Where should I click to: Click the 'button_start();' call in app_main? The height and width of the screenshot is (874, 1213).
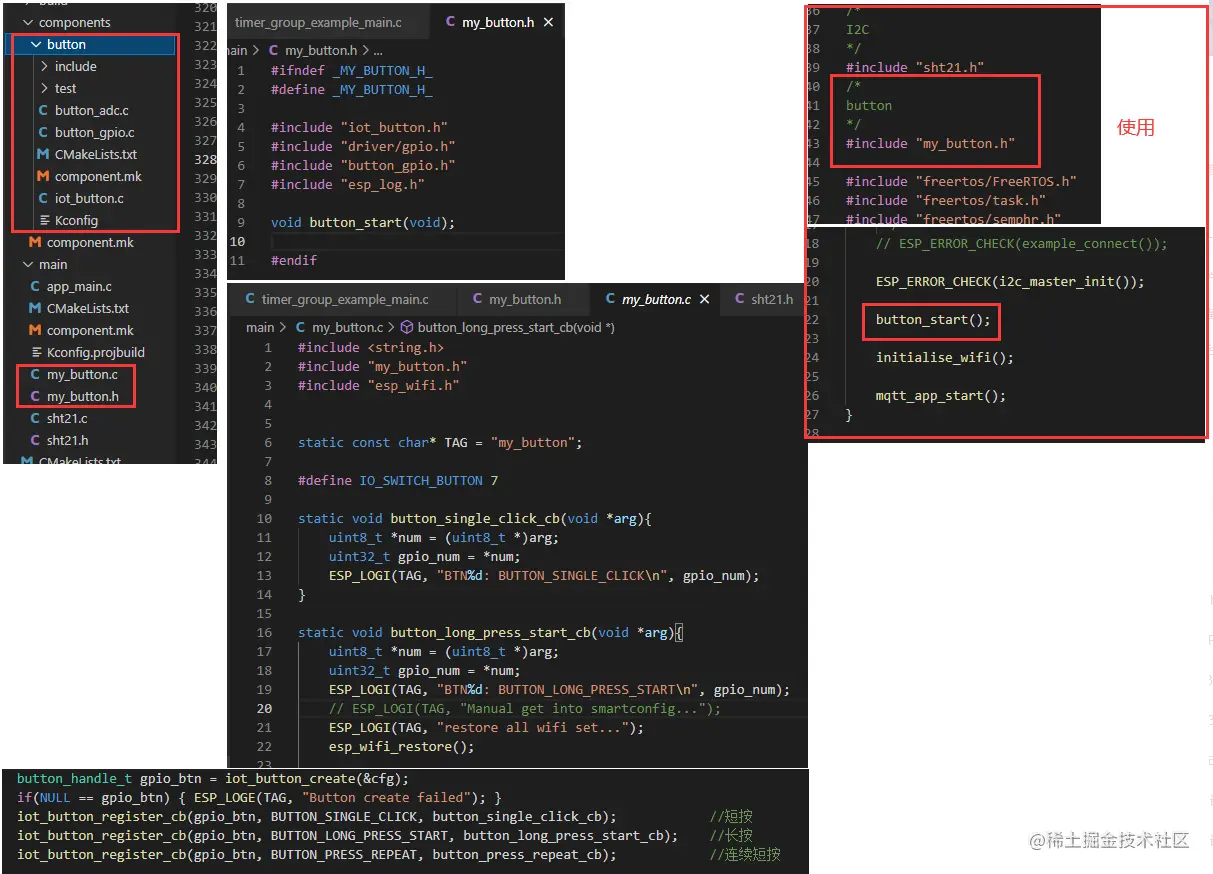(933, 319)
